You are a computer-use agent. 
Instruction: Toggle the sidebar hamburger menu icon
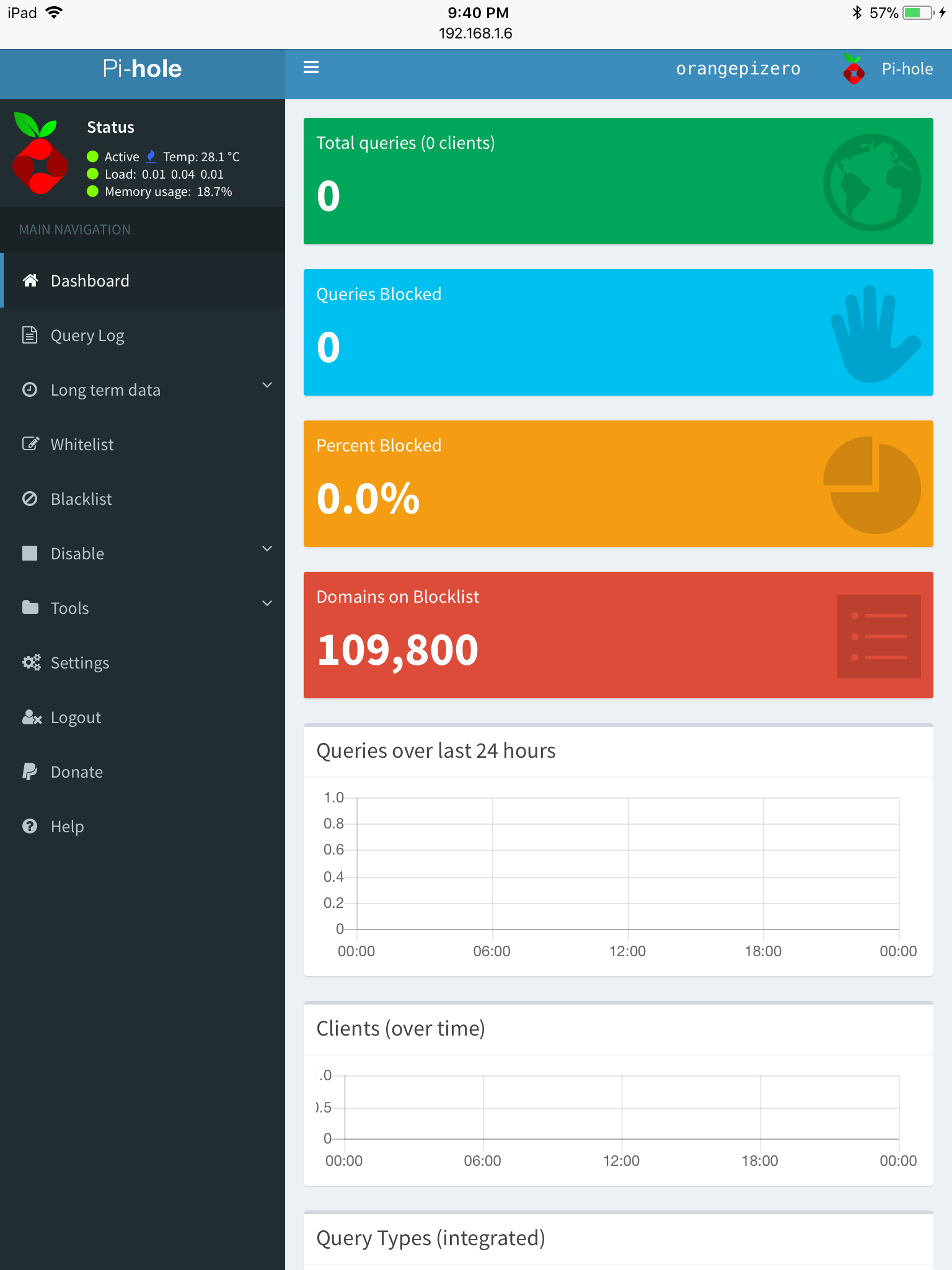click(x=311, y=68)
